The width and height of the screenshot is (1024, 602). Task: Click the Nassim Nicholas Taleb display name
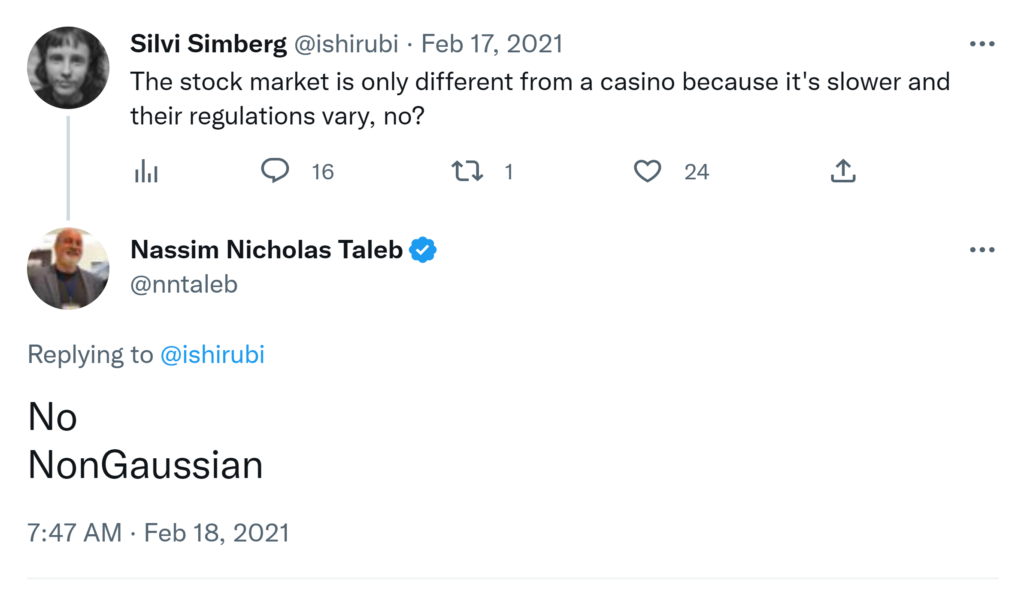(x=266, y=250)
